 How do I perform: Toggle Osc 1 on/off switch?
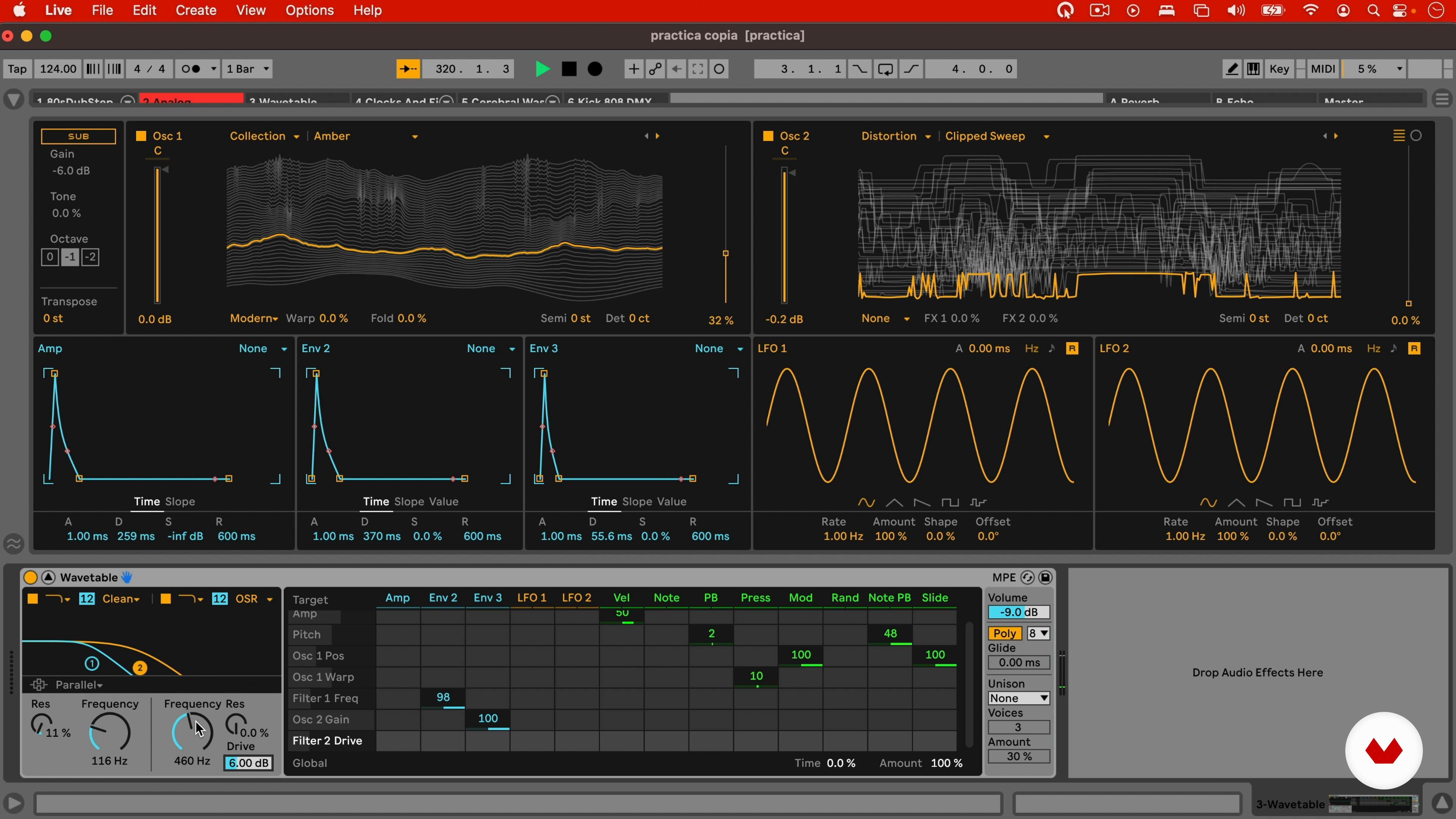[141, 136]
